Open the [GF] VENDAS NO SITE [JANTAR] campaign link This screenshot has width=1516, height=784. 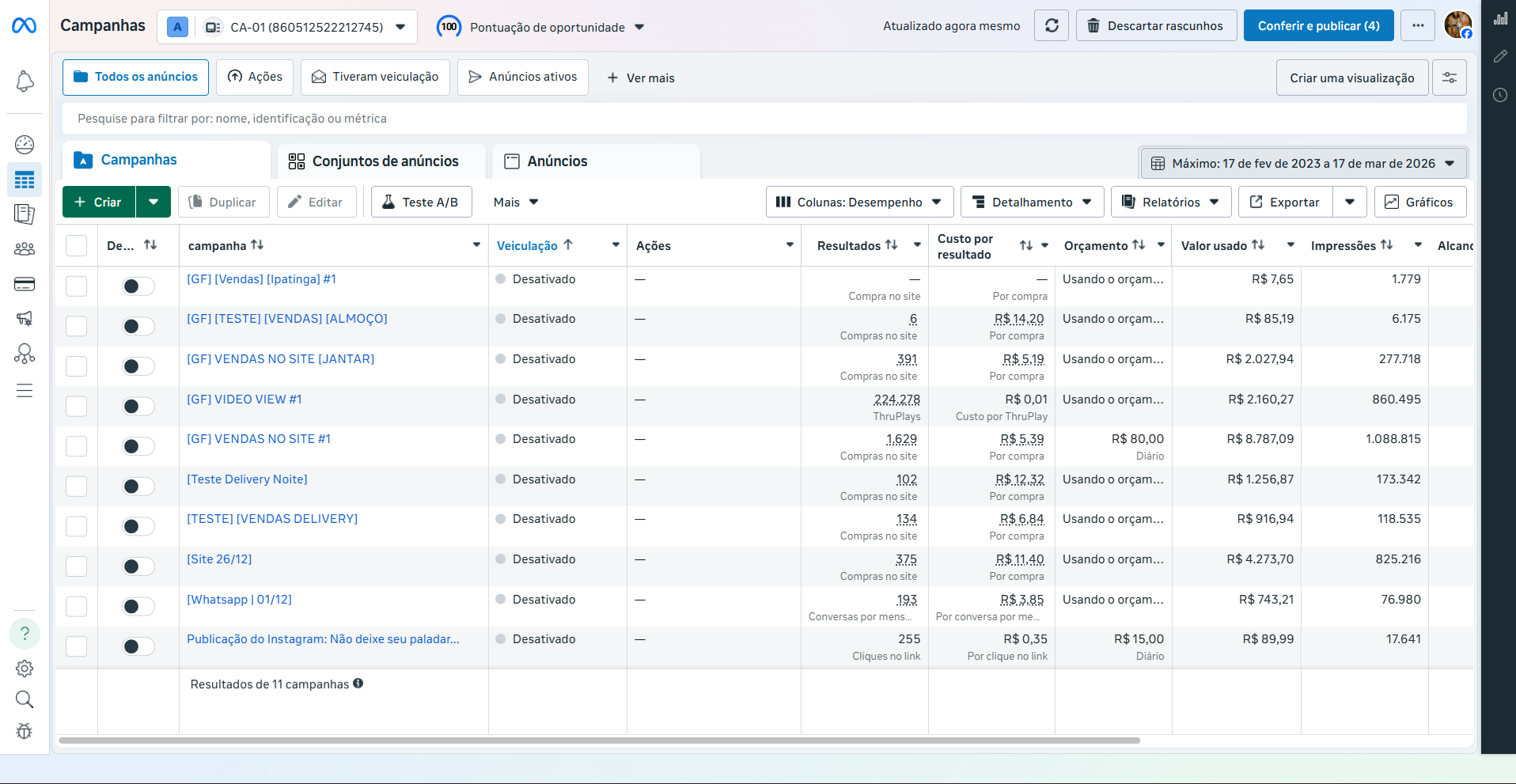(280, 358)
